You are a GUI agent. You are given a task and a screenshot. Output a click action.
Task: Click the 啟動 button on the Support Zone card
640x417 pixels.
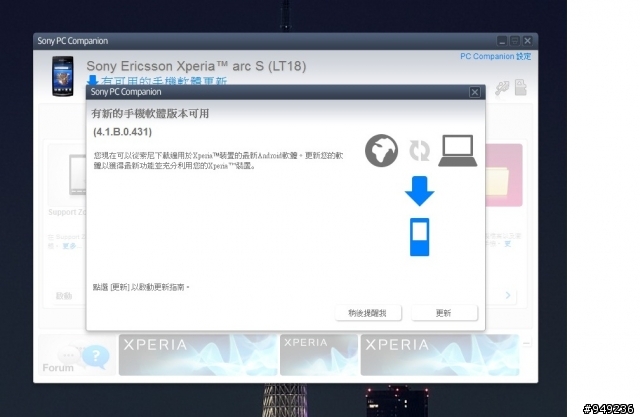(x=64, y=296)
